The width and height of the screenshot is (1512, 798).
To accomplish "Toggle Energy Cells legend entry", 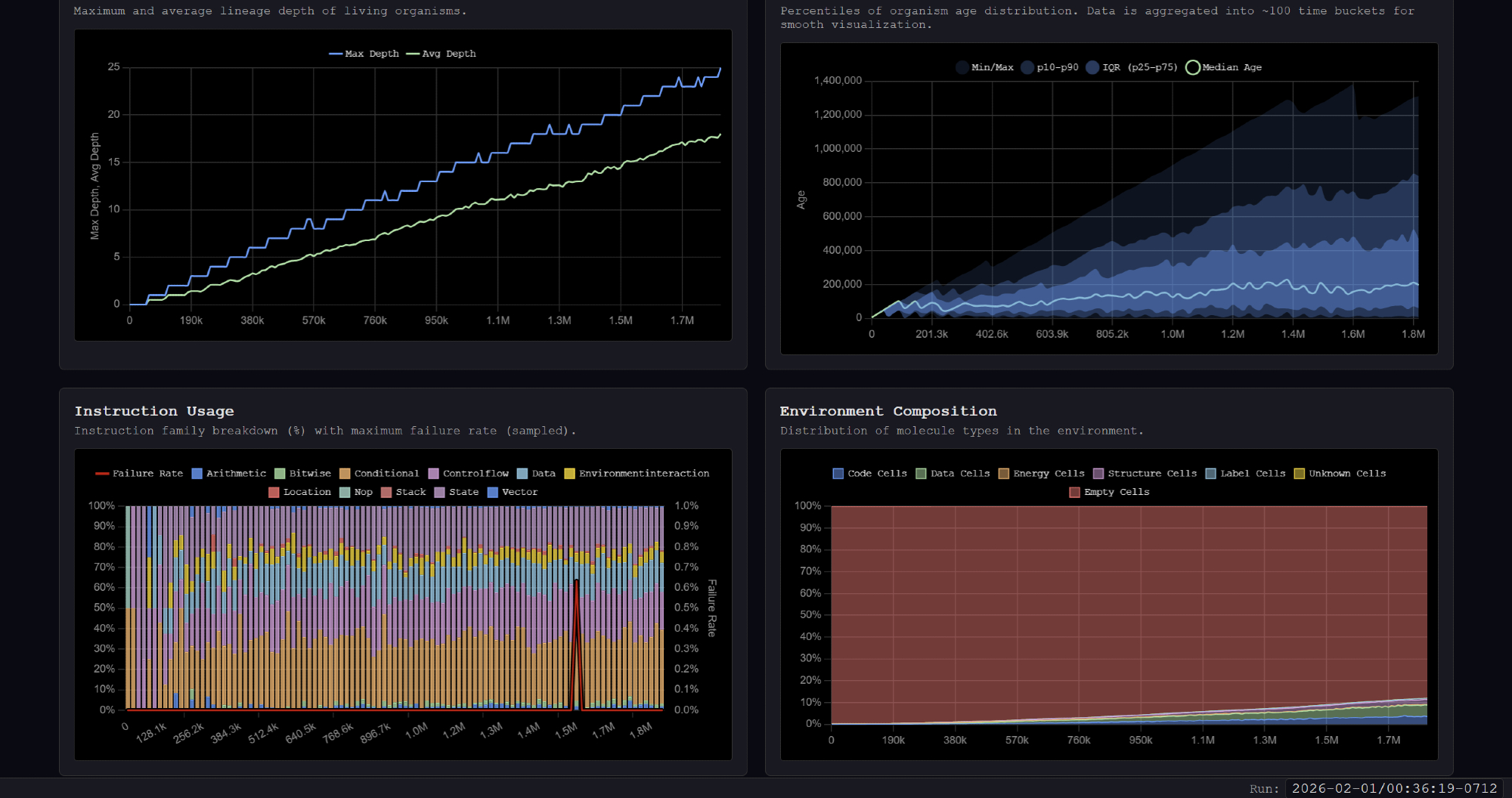I will [x=1041, y=474].
